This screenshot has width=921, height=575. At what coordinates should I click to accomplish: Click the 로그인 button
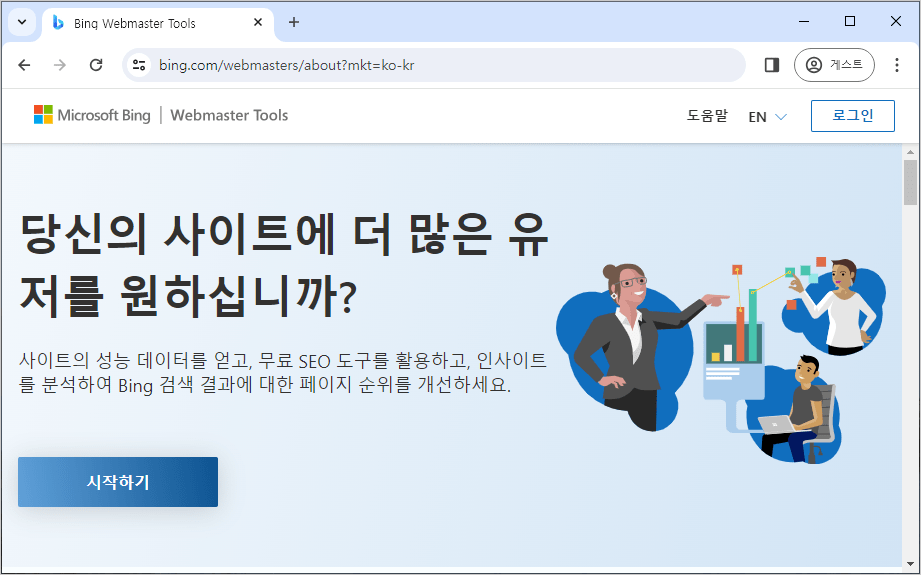[852, 116]
